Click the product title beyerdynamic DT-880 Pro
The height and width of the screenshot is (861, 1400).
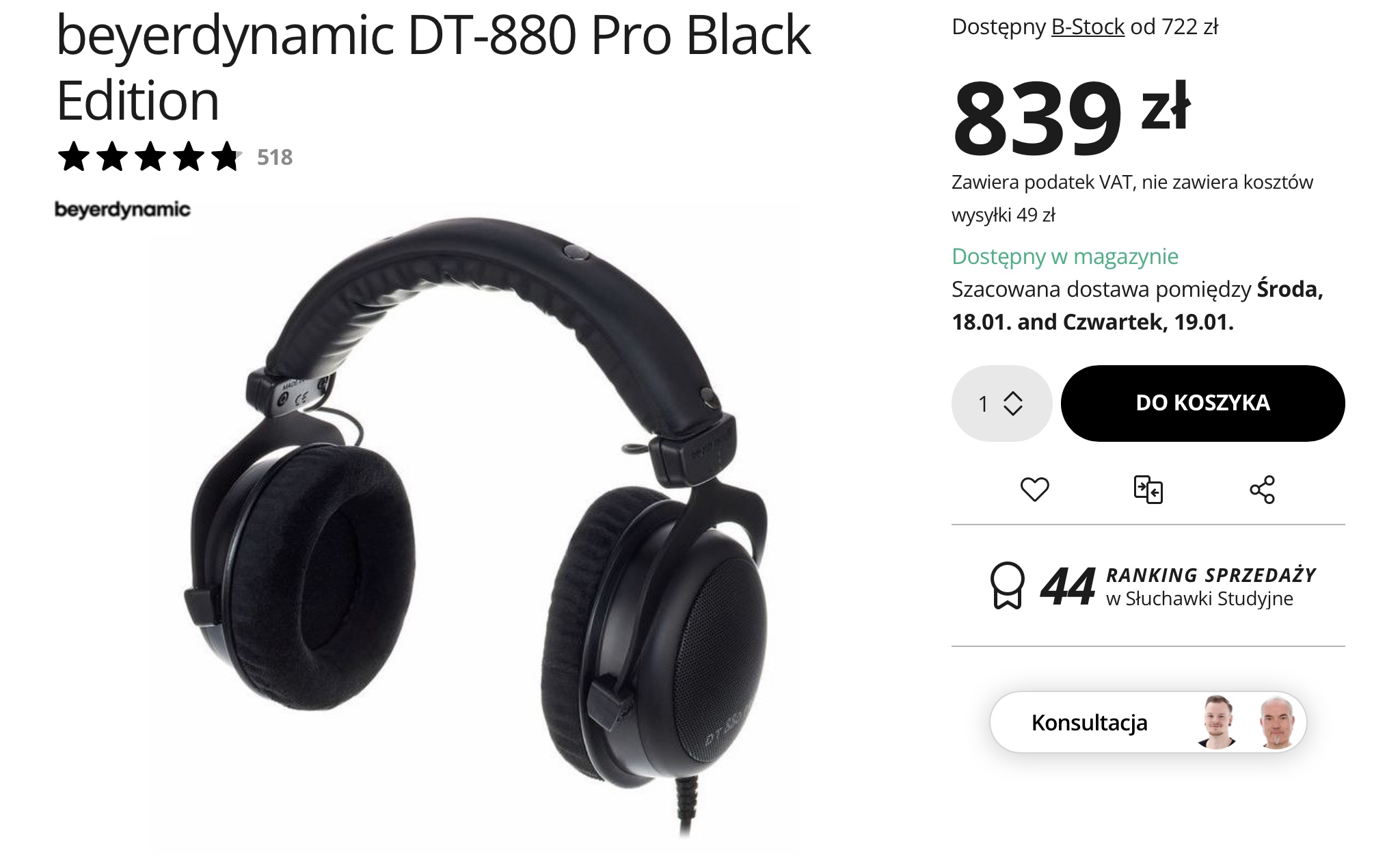pos(433,67)
